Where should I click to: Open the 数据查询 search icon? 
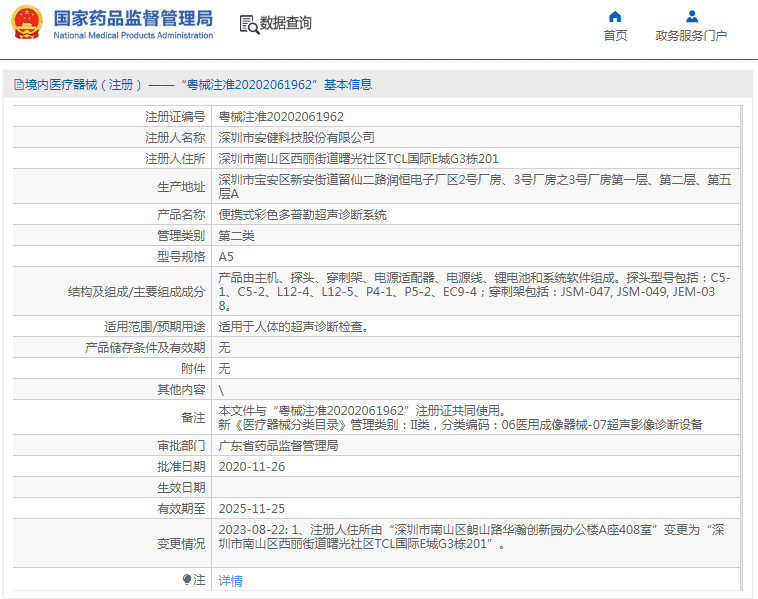point(249,24)
